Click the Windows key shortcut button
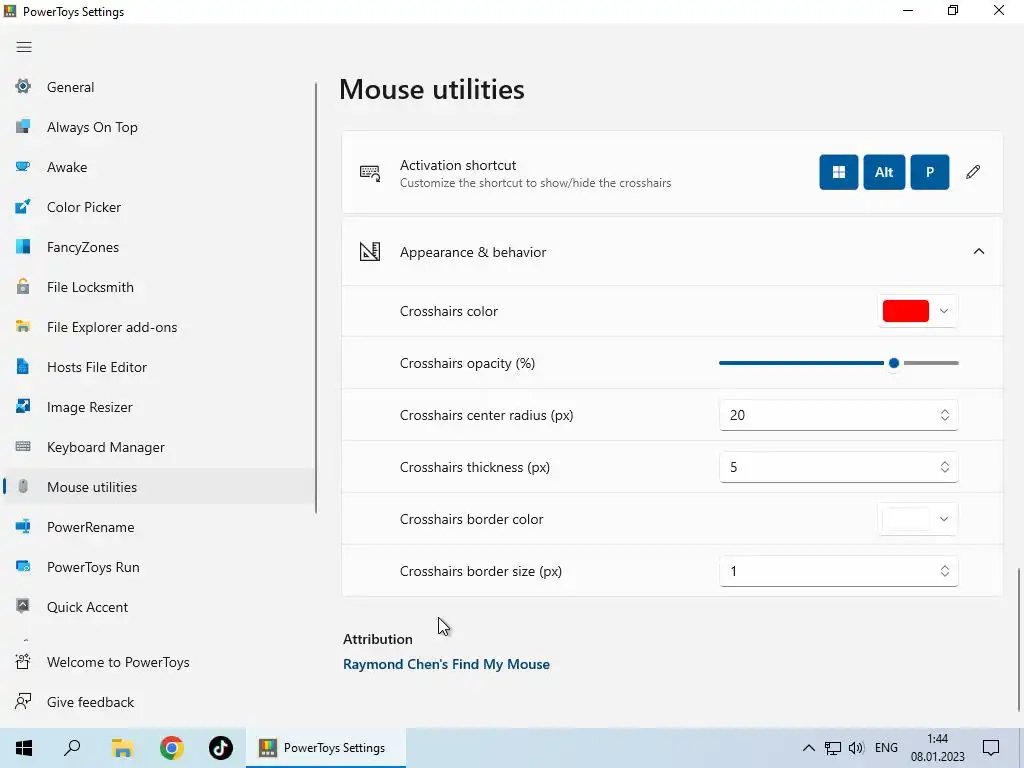Screen dimensions: 1024x768 tap(839, 172)
